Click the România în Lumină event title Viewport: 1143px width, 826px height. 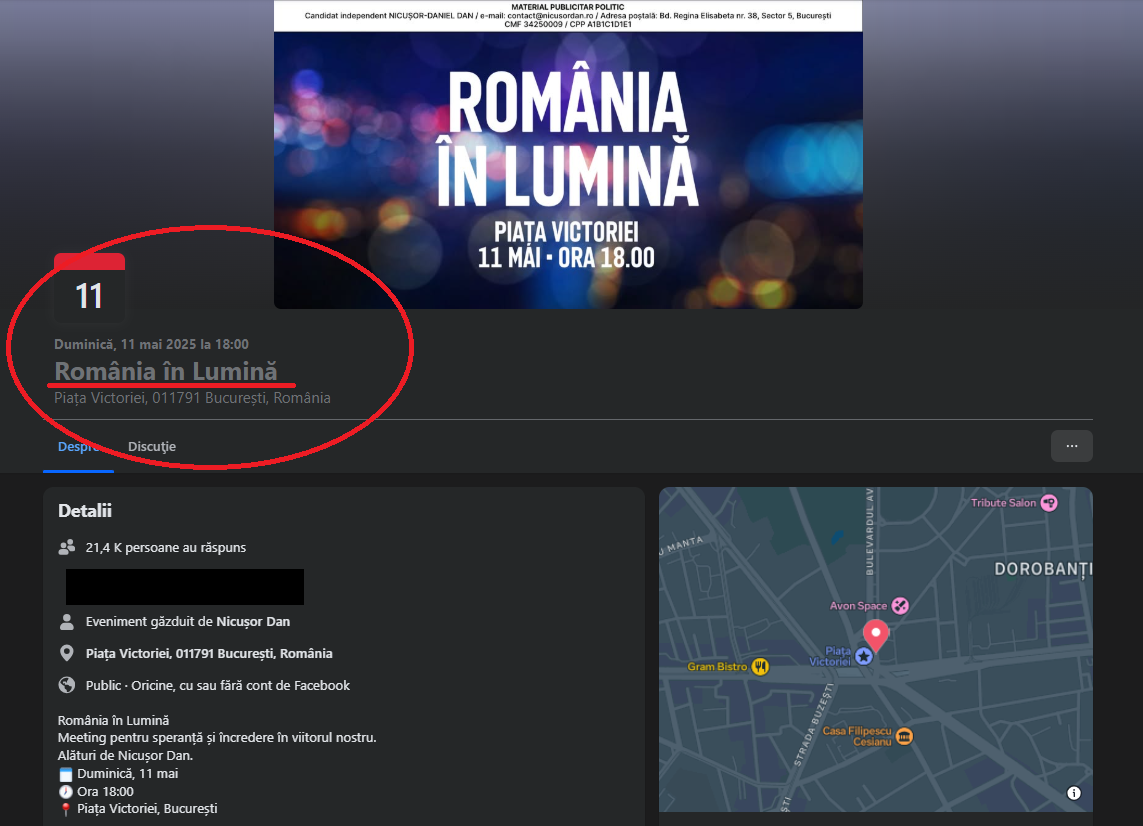(x=166, y=371)
